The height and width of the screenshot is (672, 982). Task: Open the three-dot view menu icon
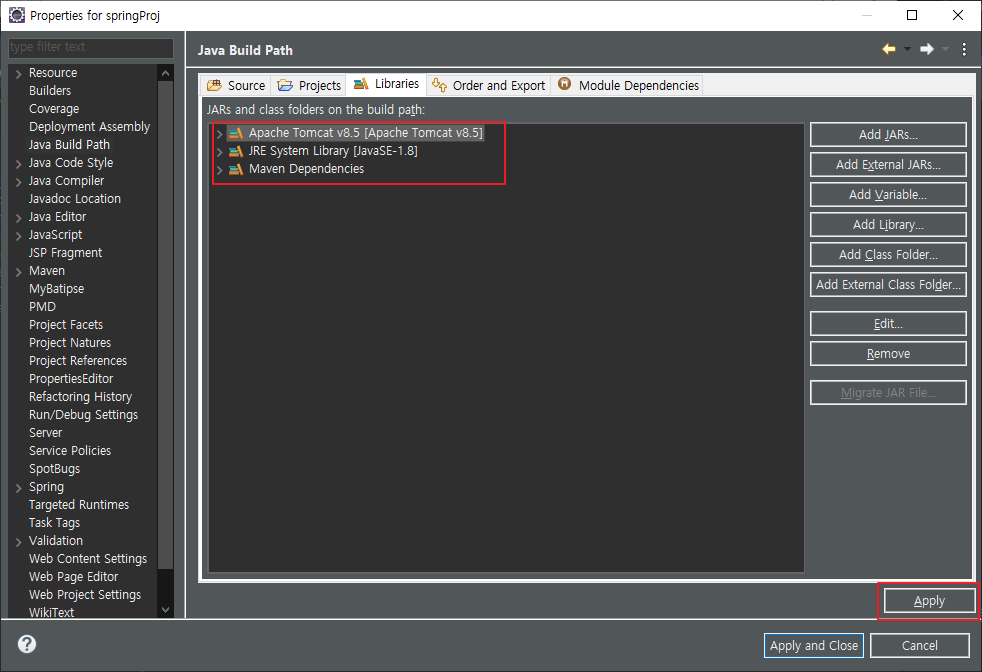click(964, 49)
